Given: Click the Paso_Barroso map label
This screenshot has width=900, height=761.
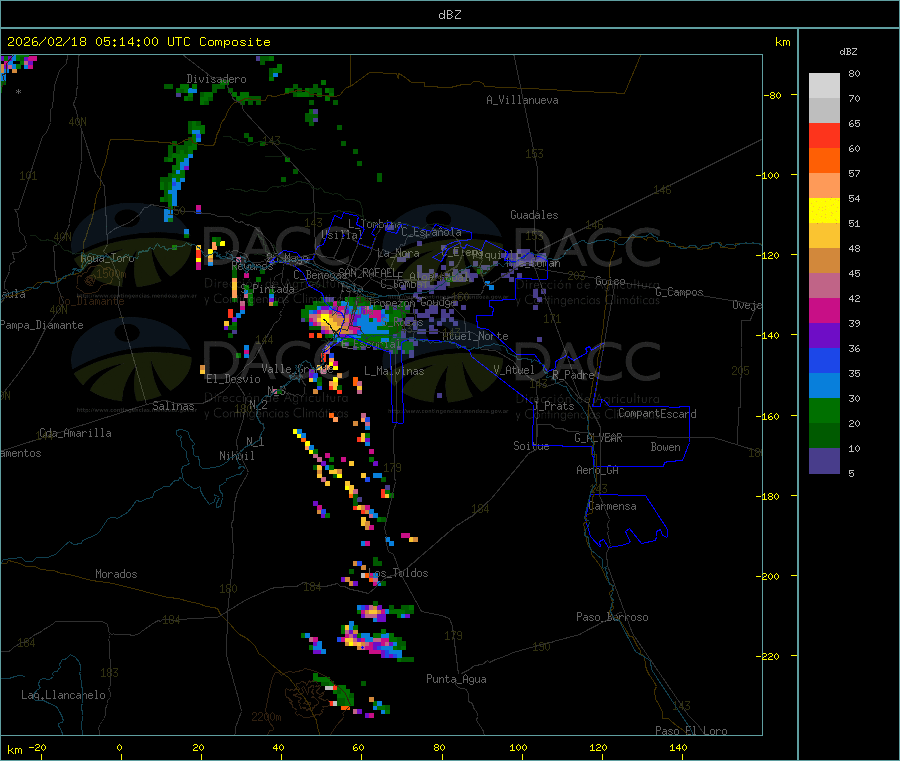Looking at the screenshot, I should click(x=612, y=617).
